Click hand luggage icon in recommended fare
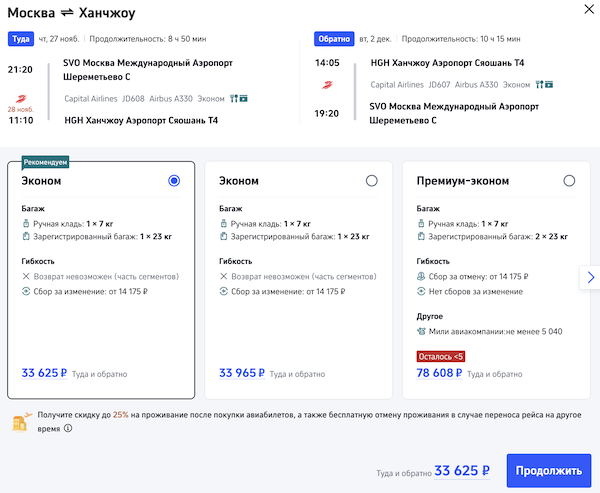 pos(26,223)
